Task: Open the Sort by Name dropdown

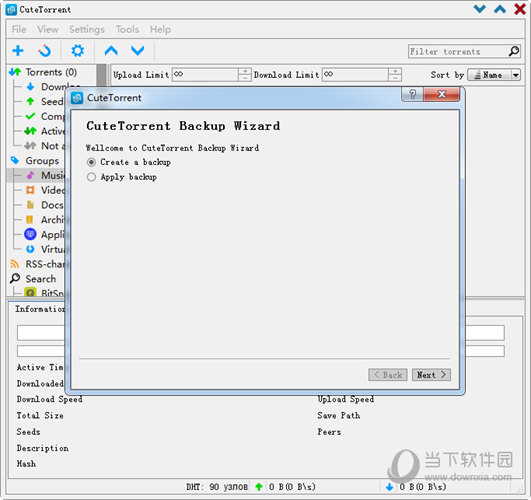Action: point(494,75)
